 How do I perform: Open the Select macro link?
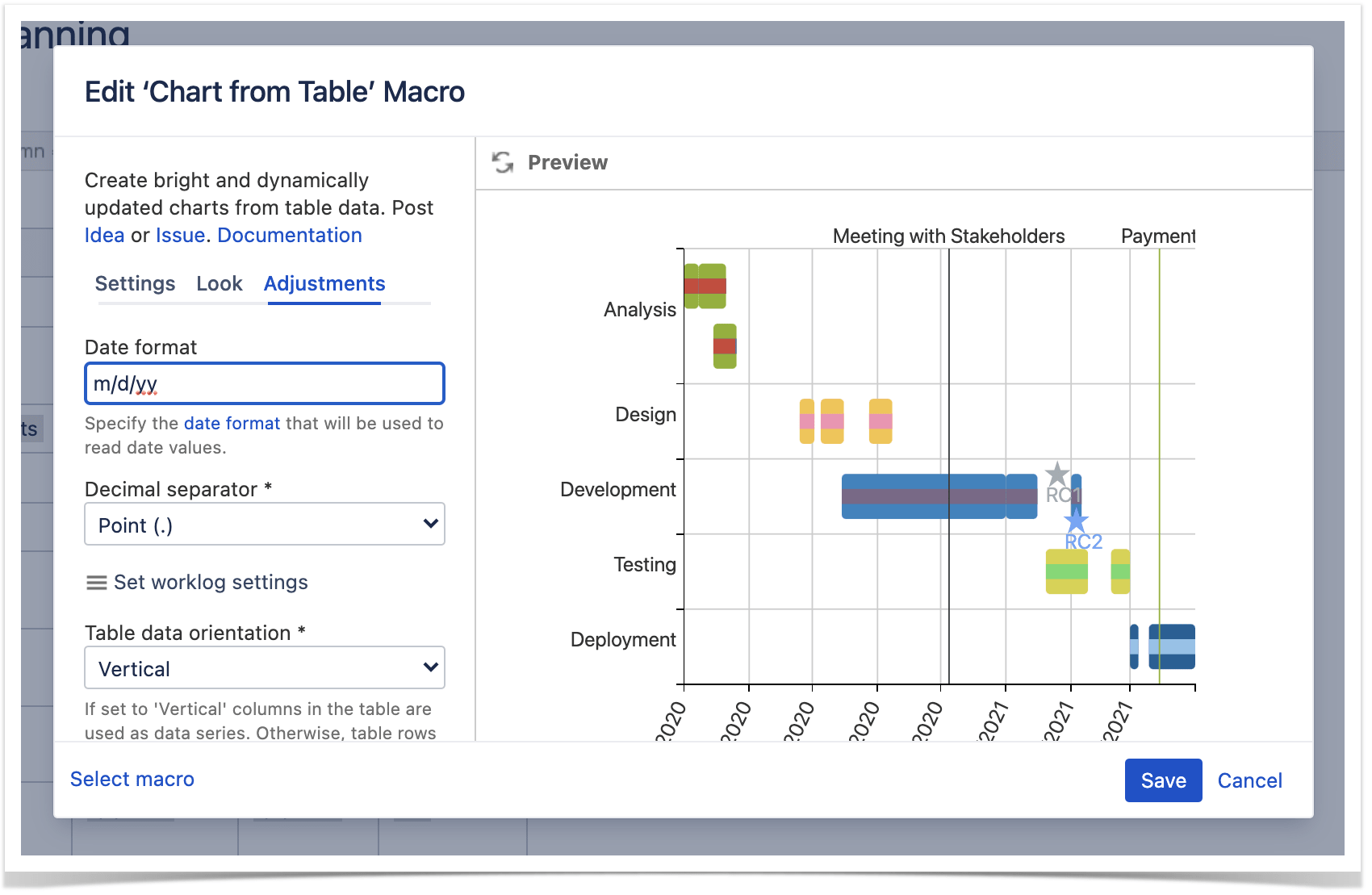click(132, 779)
